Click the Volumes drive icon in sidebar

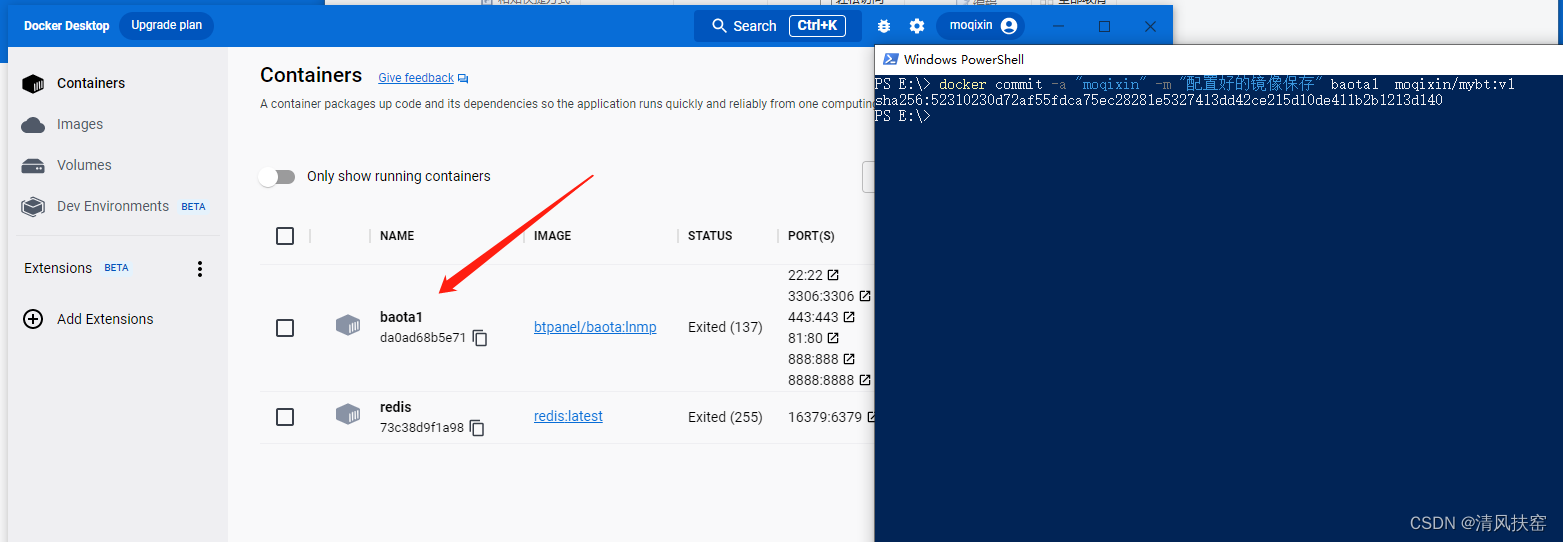33,165
